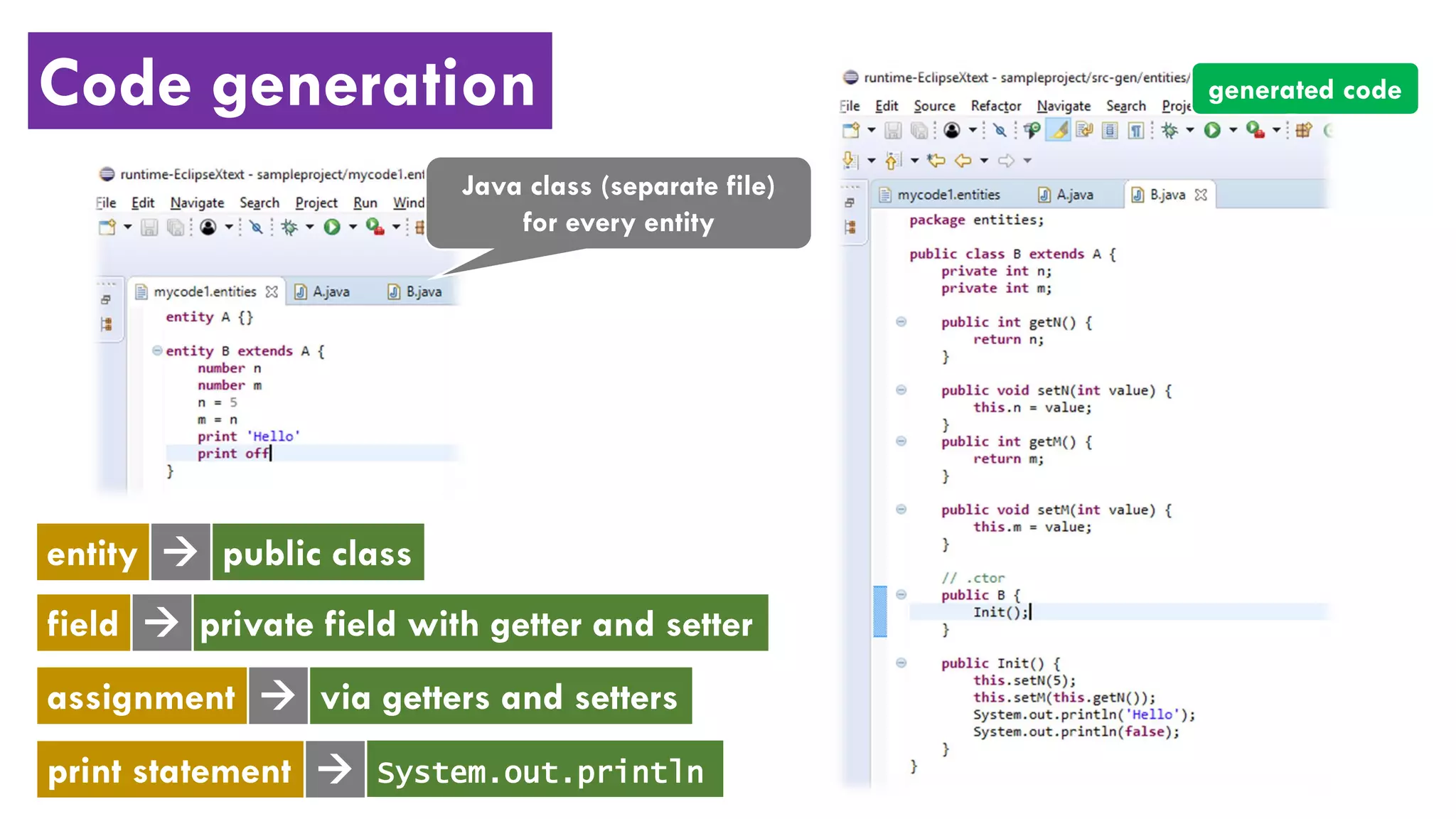Collapse getM() method fold marker
Screen dimensions: 1456x819
click(x=901, y=441)
